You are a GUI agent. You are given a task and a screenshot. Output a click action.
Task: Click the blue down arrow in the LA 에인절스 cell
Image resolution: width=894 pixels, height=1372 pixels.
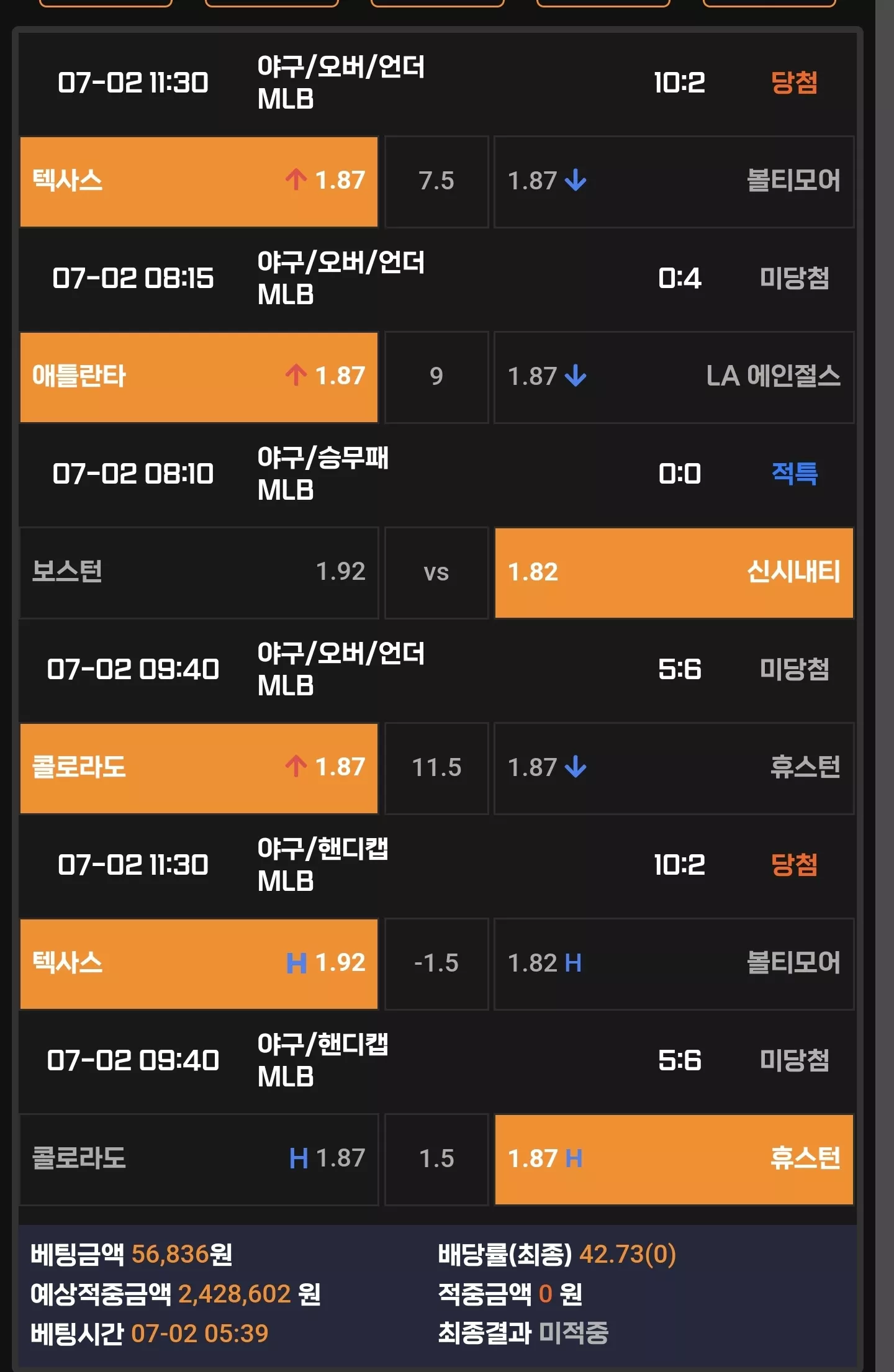point(576,376)
